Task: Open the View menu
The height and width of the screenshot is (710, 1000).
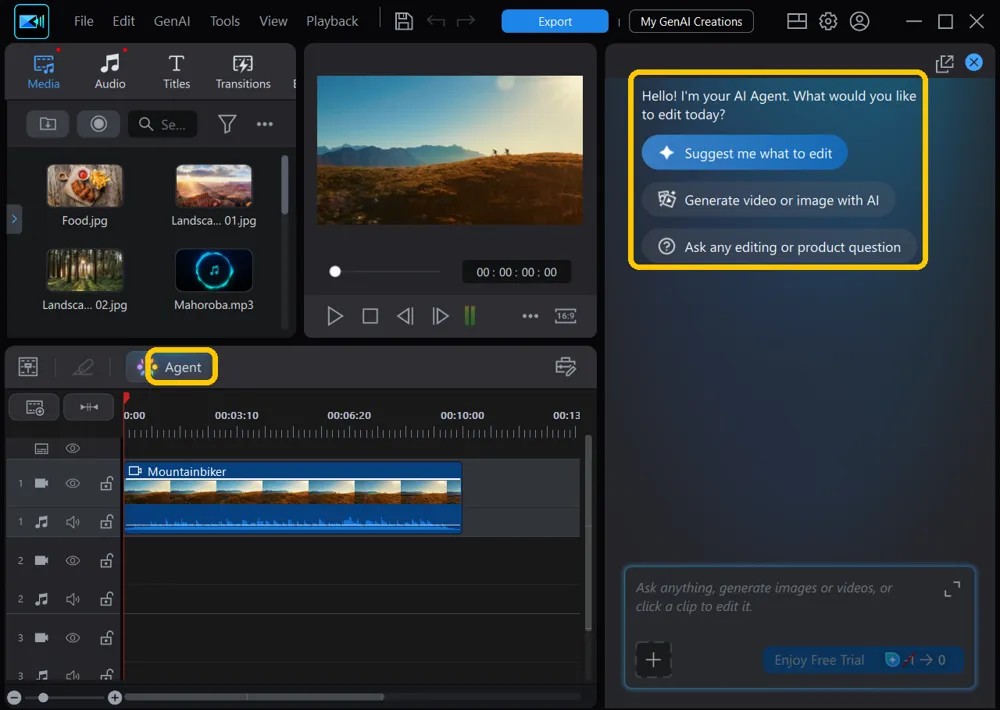Action: click(273, 21)
